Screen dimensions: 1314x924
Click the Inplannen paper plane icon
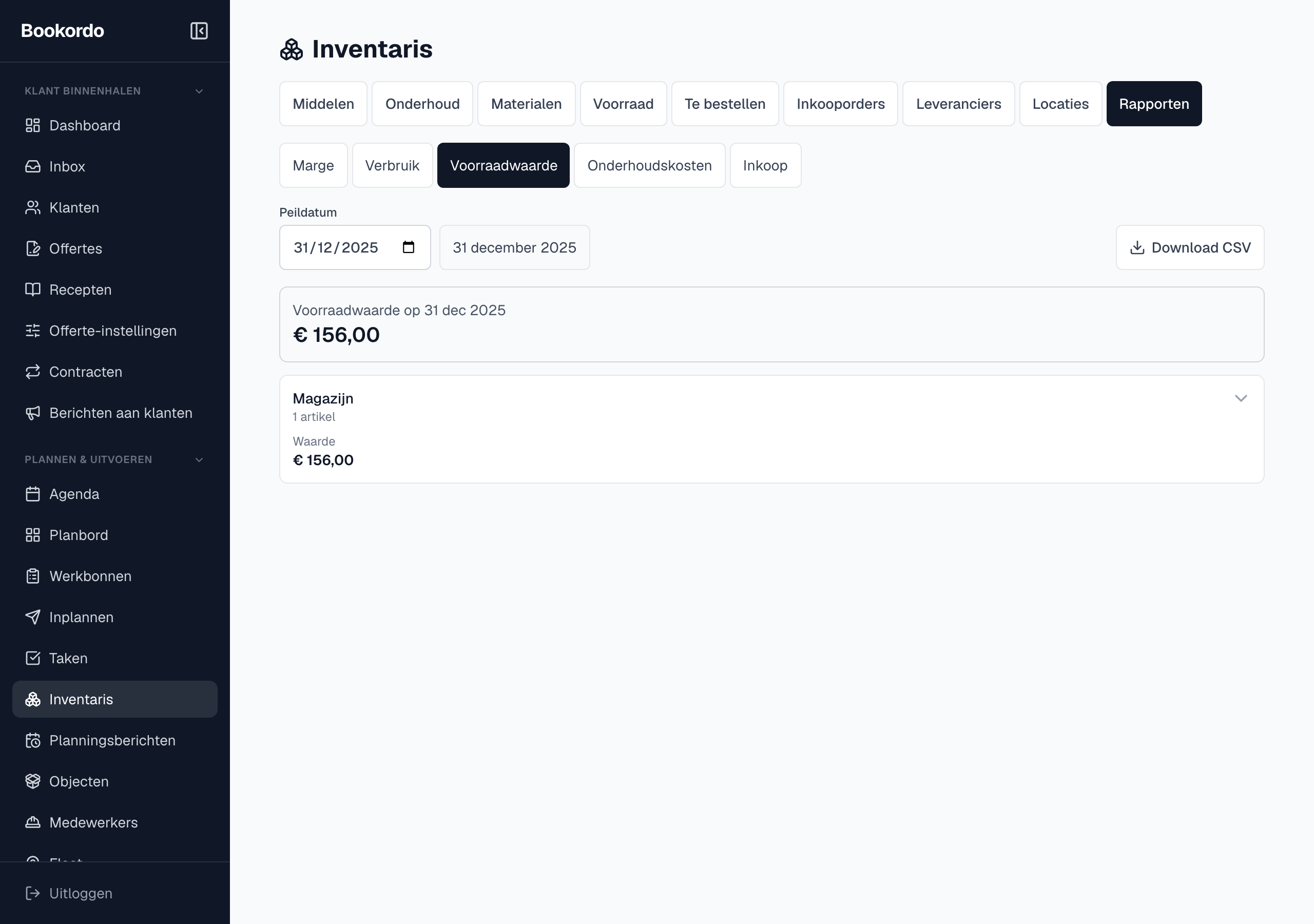click(33, 617)
